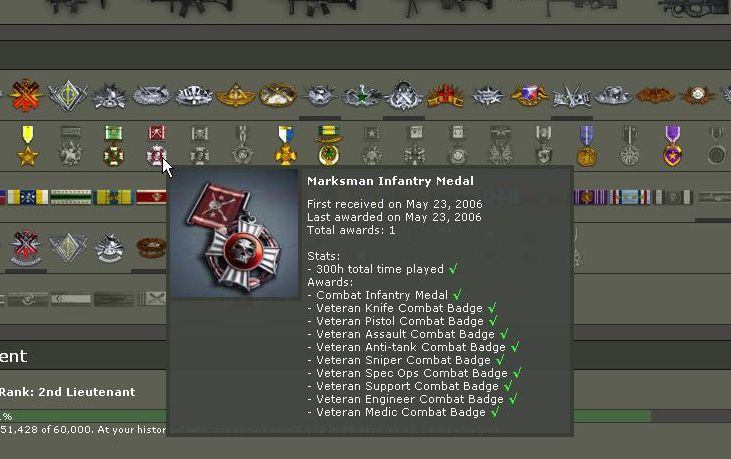Screen dimensions: 731x459
Task: Select the gold oval crossed-rifles badge
Action: [x=278, y=96]
